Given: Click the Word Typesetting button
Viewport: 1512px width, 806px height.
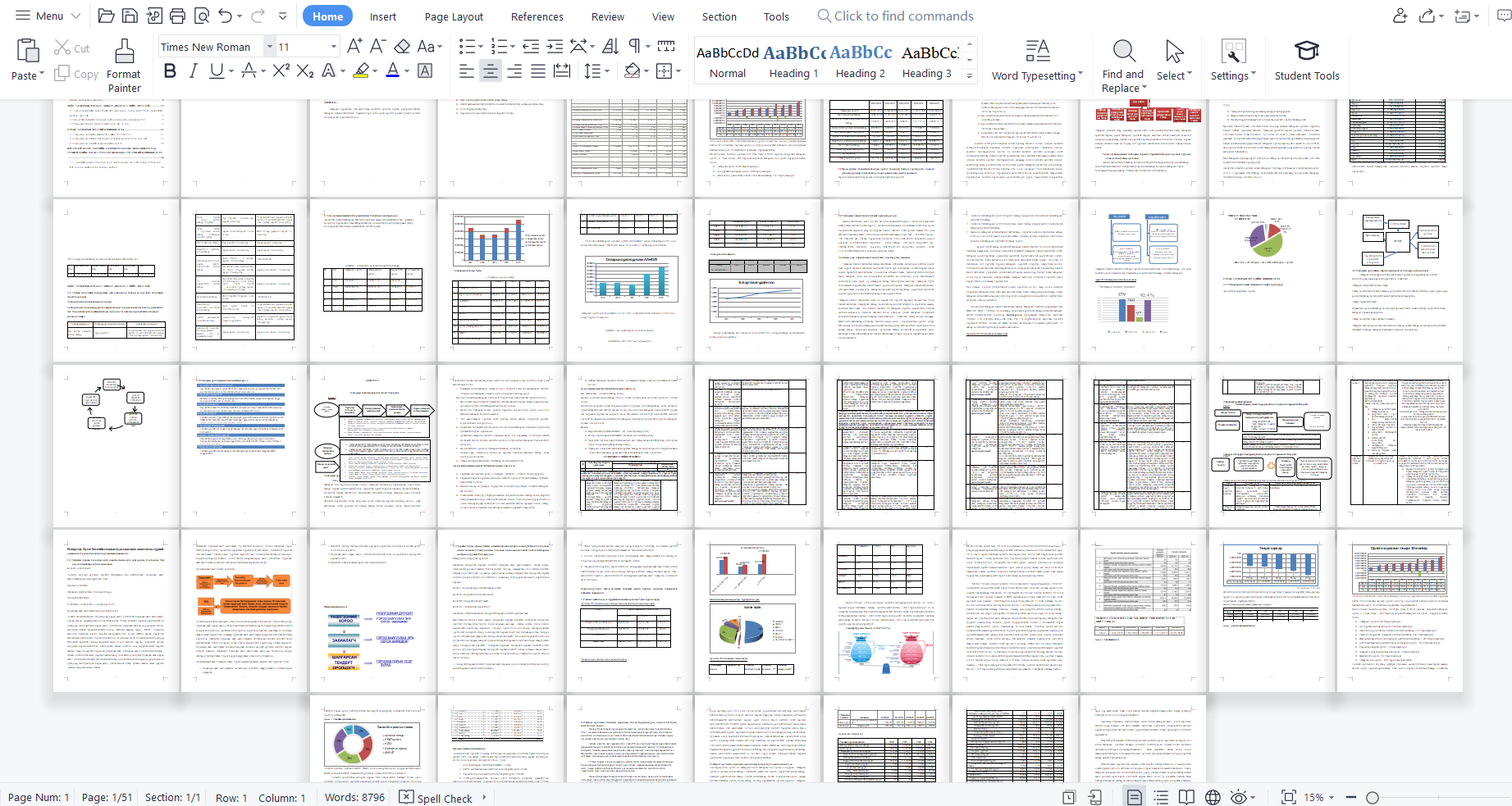Looking at the screenshot, I should point(1037,61).
